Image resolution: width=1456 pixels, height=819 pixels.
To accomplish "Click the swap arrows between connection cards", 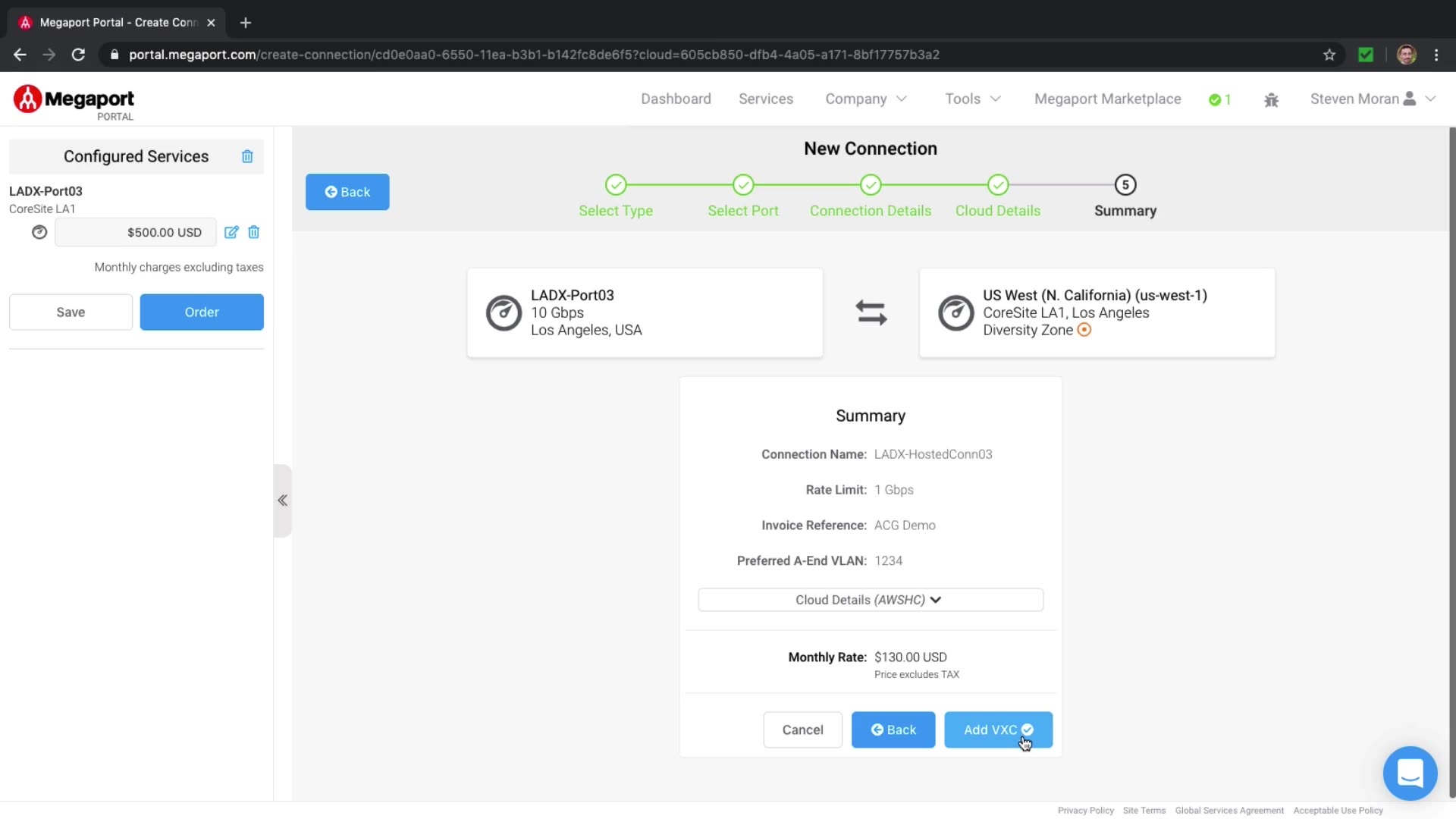I will click(871, 312).
